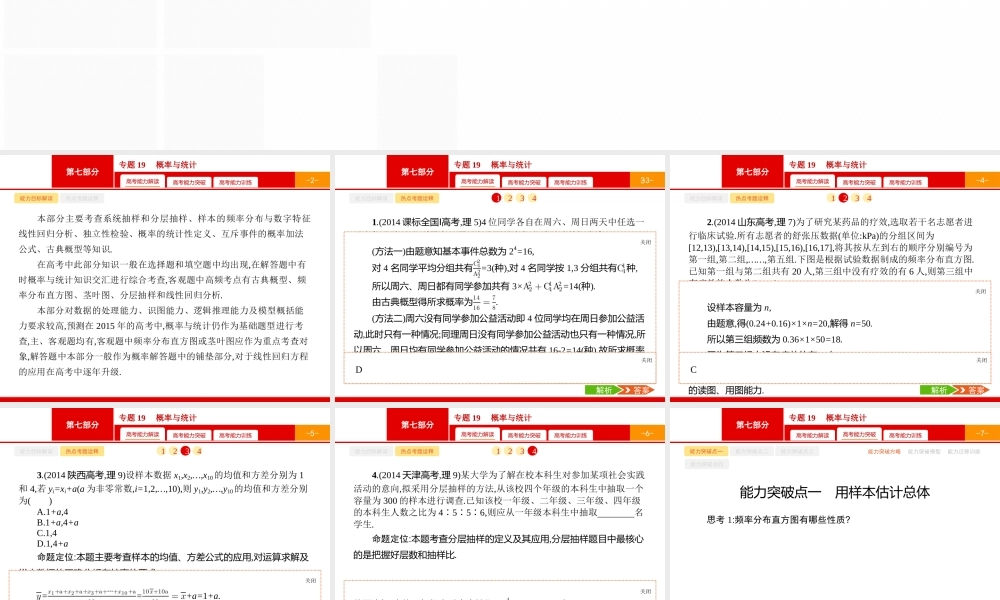Click orange 答案 button on slide 33-
Viewport: 1000px width, 600px height.
pyautogui.click(x=638, y=390)
